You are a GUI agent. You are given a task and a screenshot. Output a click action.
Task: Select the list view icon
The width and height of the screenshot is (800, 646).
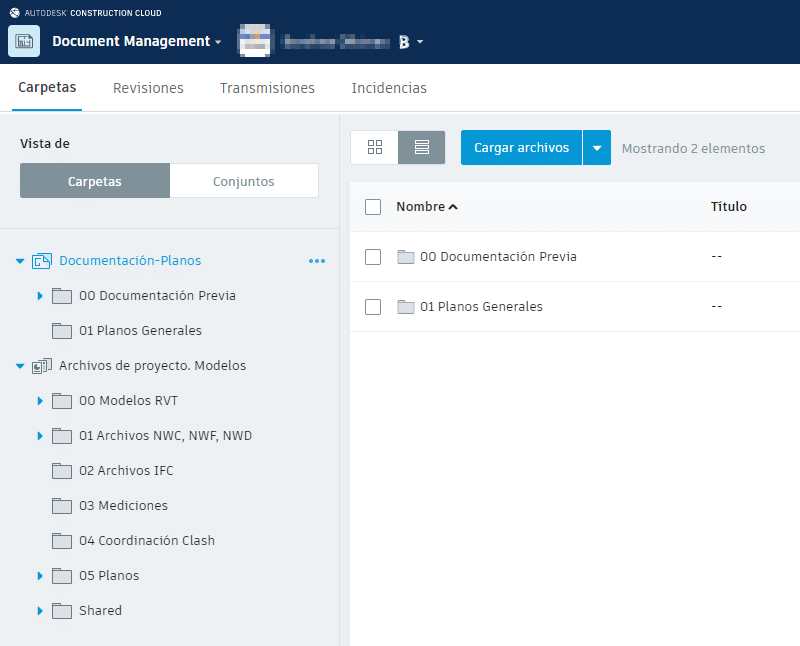point(420,147)
